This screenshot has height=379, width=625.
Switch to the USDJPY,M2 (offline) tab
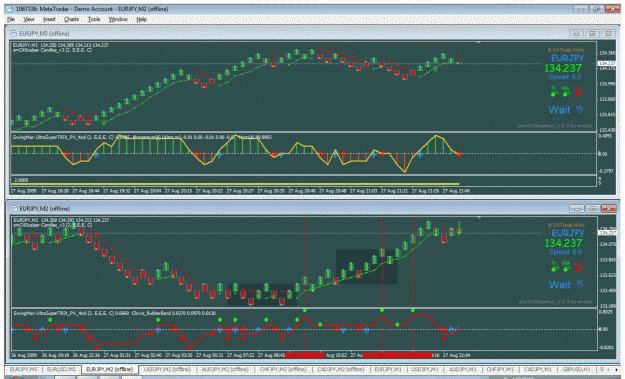coord(167,370)
